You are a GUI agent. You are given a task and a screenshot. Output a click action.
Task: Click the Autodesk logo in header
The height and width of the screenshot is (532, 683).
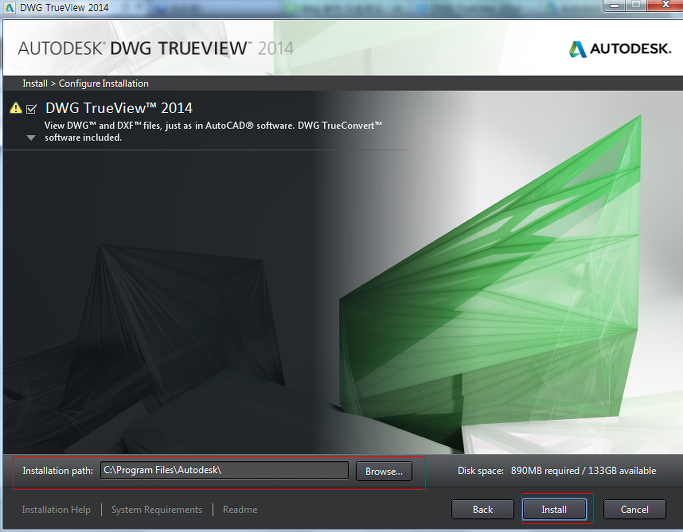pyautogui.click(x=620, y=48)
